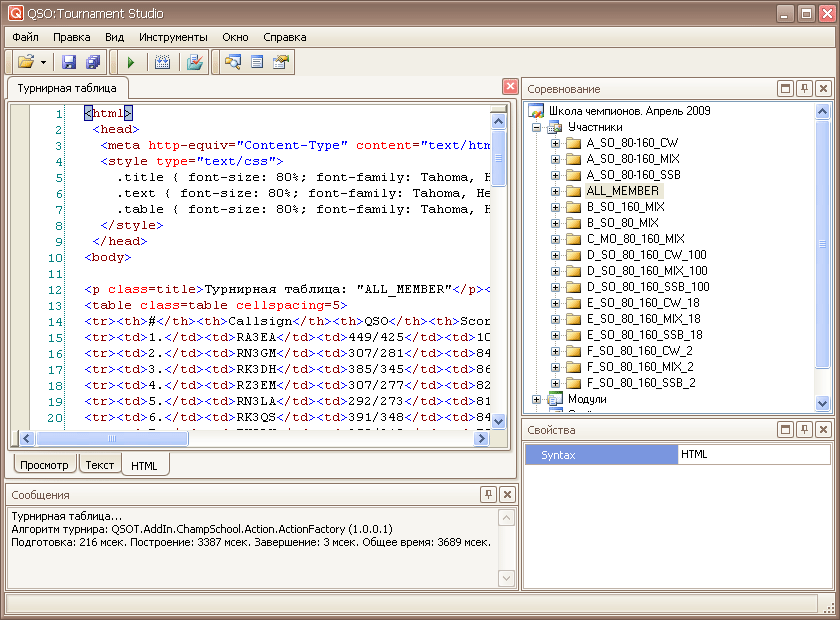Click the red checkmark report toolbar icon
Image resolution: width=840 pixels, height=620 pixels.
point(195,62)
